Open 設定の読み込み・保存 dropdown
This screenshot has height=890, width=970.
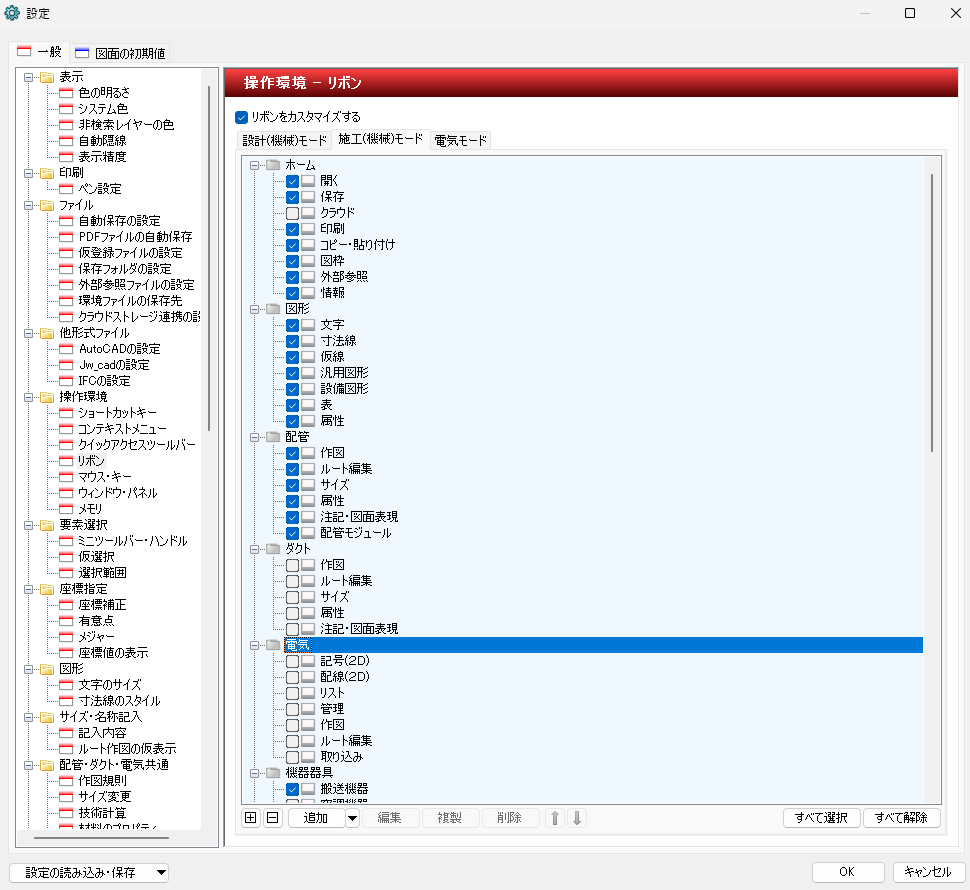coord(88,872)
